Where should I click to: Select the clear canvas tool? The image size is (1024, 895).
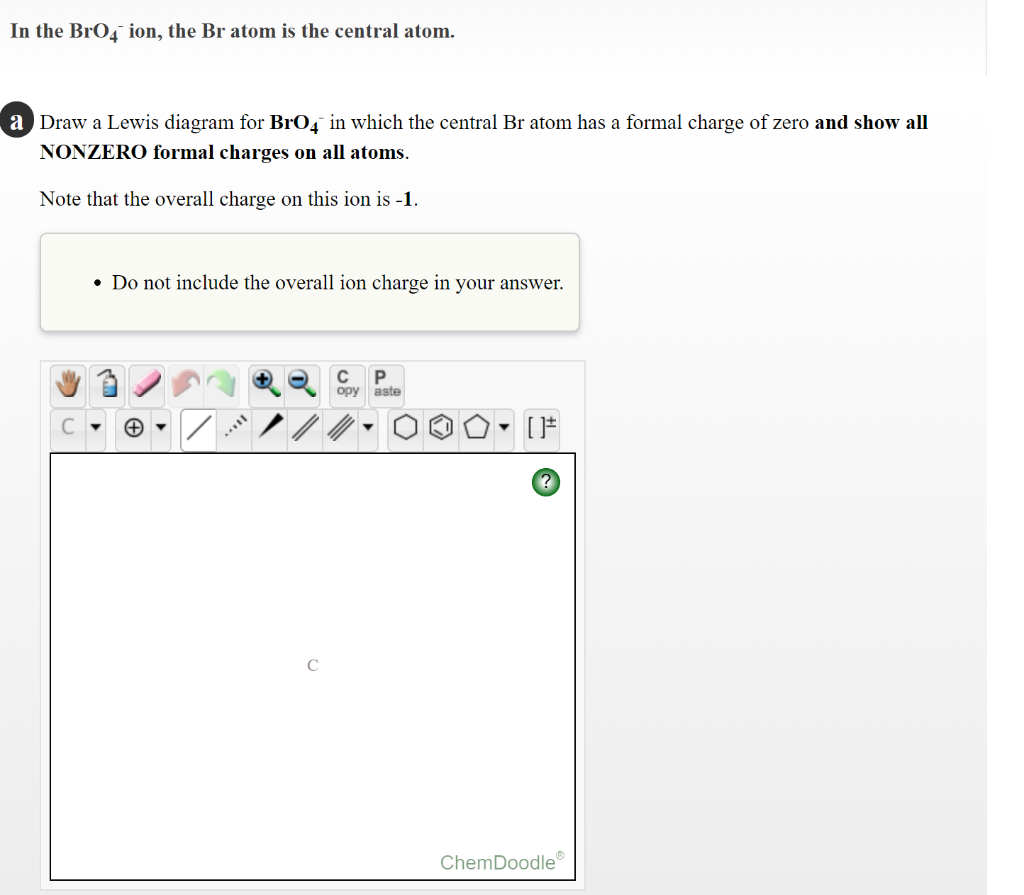pyautogui.click(x=108, y=385)
